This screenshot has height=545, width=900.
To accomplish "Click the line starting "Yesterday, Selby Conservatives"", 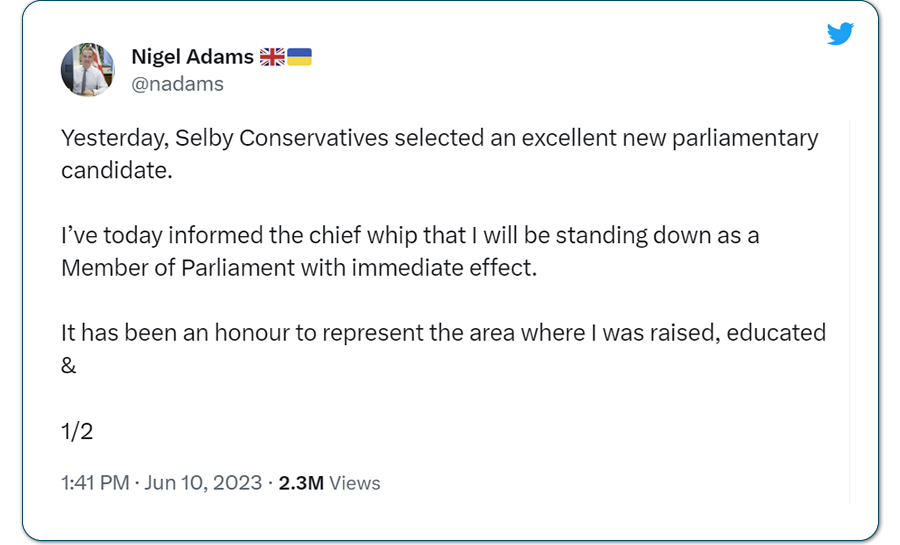I will click(440, 138).
